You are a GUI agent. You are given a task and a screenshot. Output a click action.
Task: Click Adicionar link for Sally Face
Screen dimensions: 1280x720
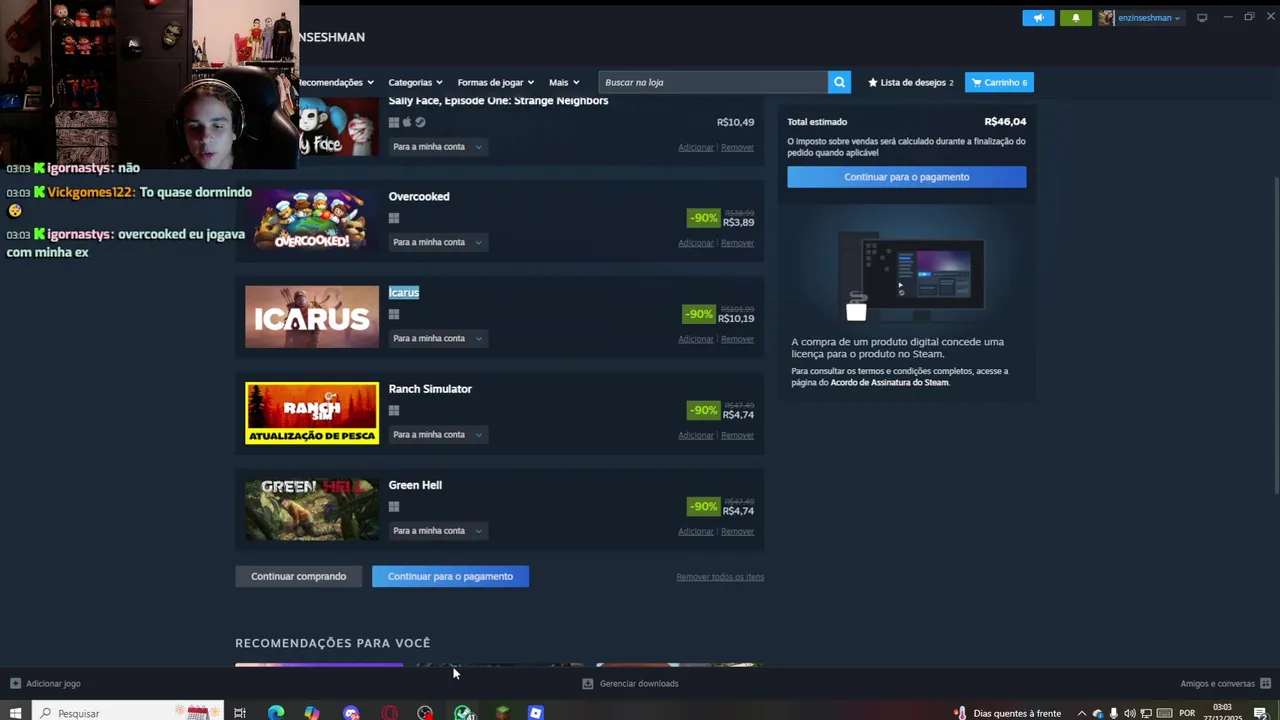pos(696,147)
